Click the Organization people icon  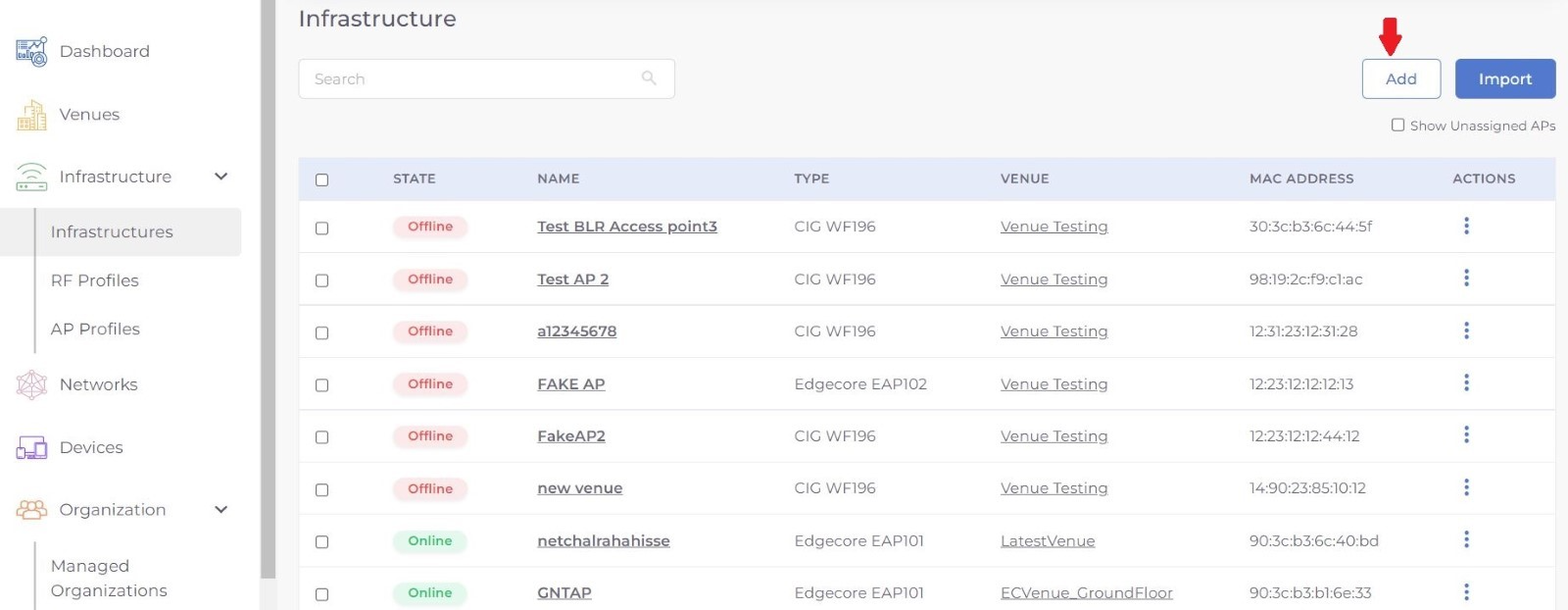point(31,510)
